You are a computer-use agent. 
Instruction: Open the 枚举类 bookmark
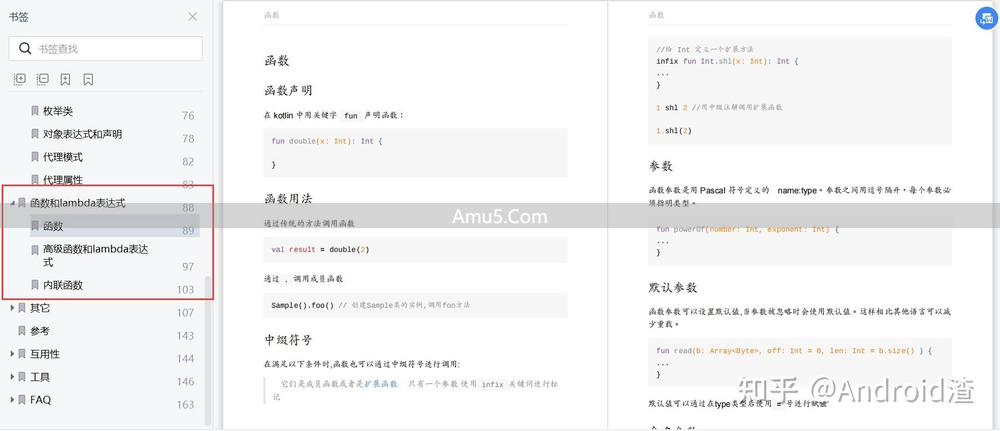[x=58, y=111]
